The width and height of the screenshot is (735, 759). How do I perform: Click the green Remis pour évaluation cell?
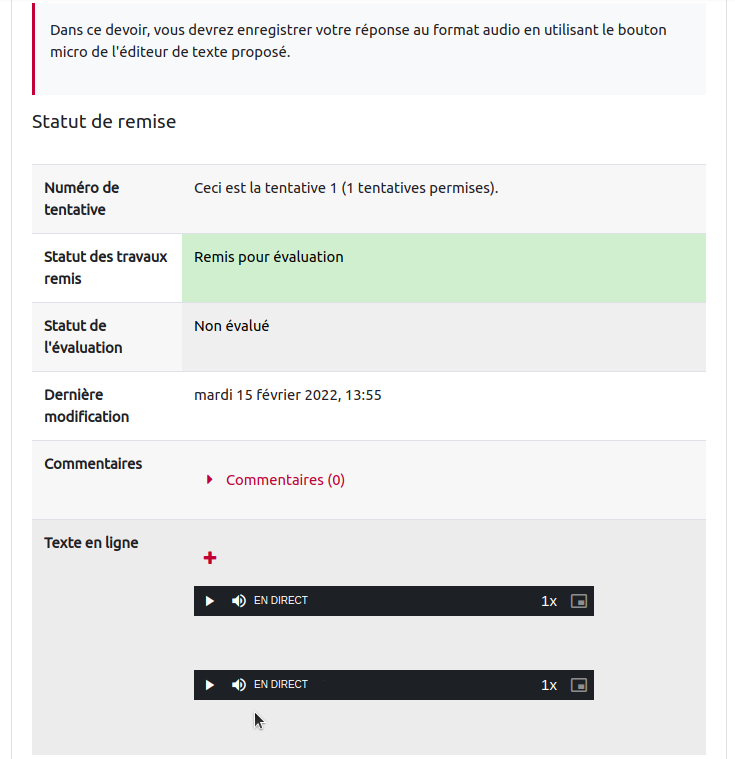click(443, 268)
